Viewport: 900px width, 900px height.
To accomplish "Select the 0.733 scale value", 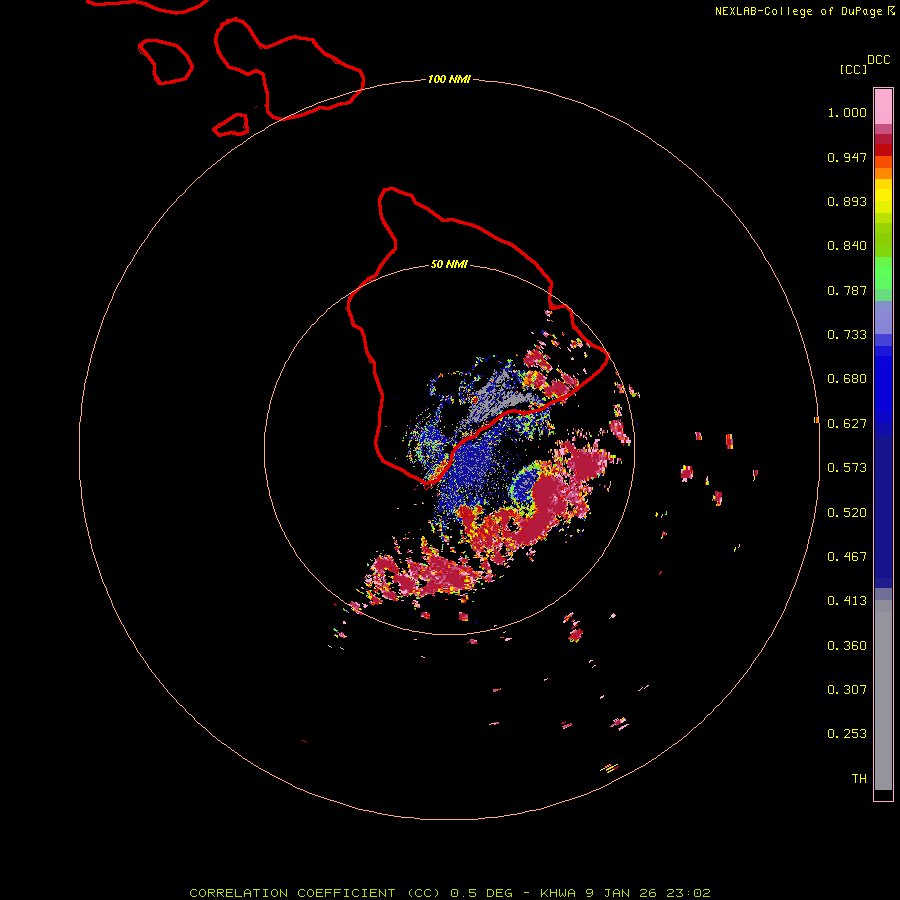I will (x=847, y=335).
